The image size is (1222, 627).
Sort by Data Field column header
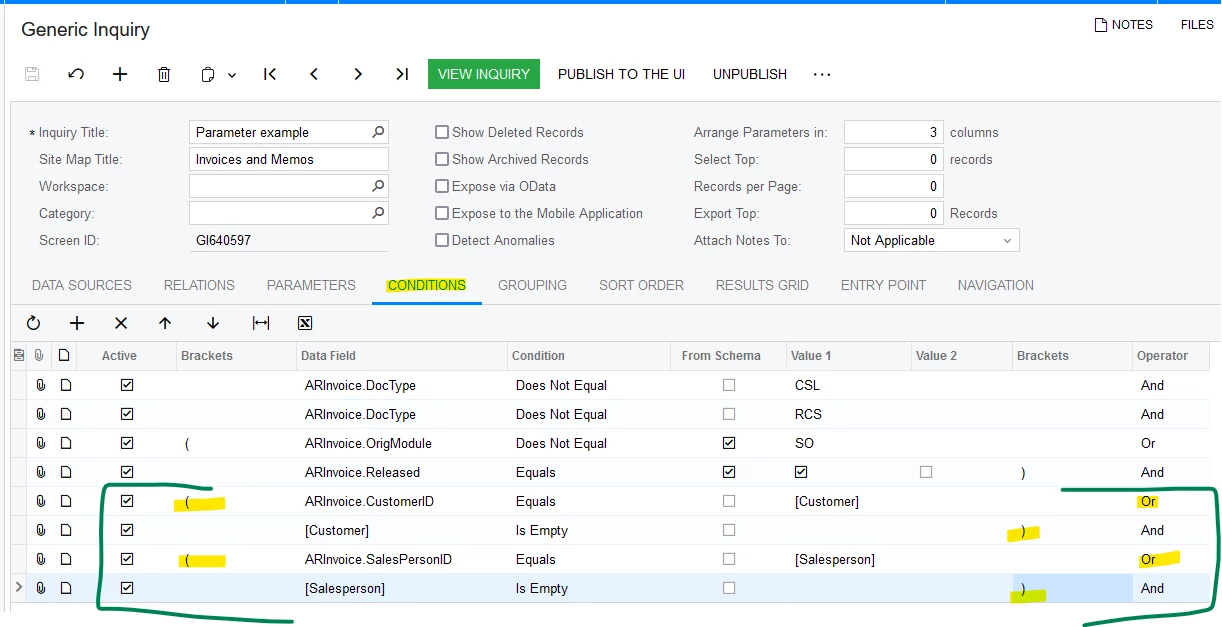pos(401,355)
